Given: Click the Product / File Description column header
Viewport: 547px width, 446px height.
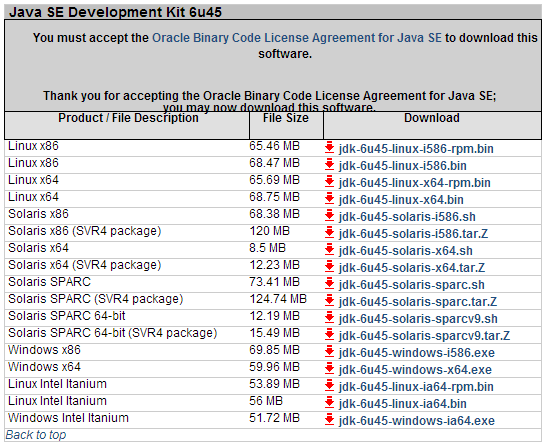Looking at the screenshot, I should coord(128,118).
